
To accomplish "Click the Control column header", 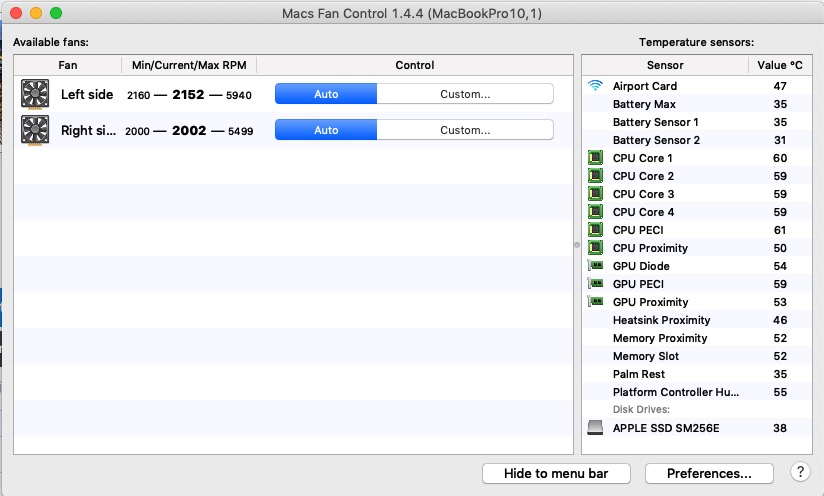I will [415, 65].
